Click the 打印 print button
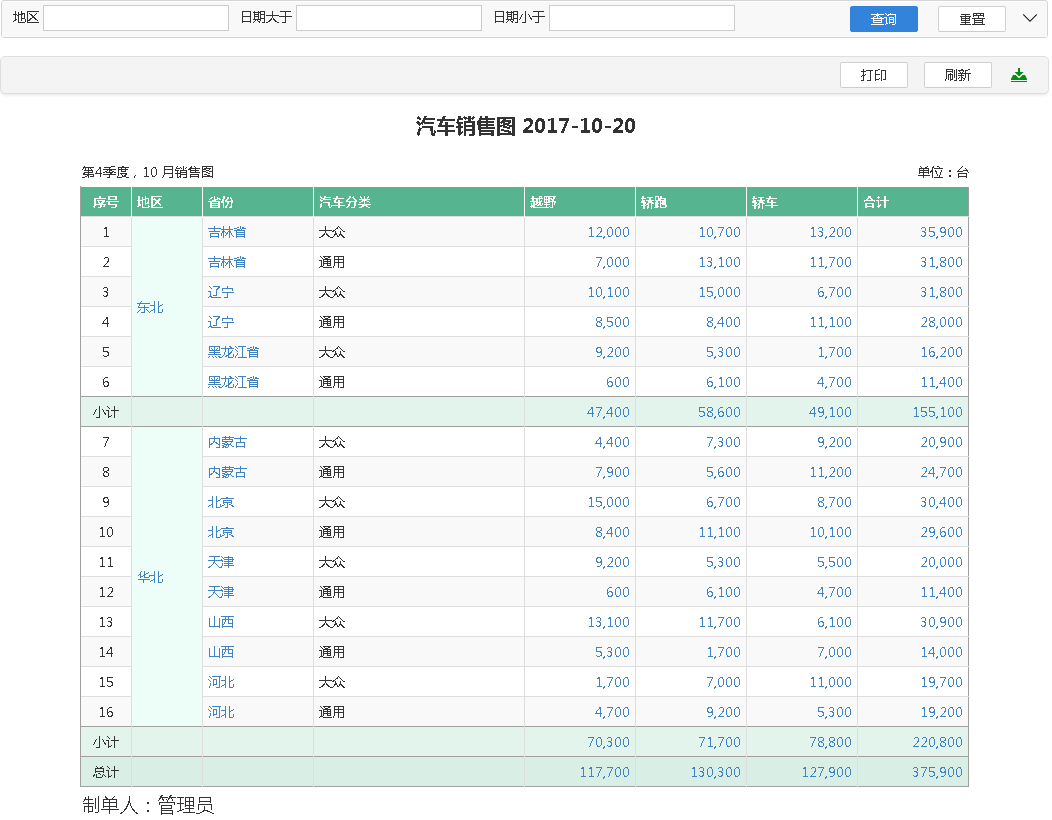 (874, 75)
